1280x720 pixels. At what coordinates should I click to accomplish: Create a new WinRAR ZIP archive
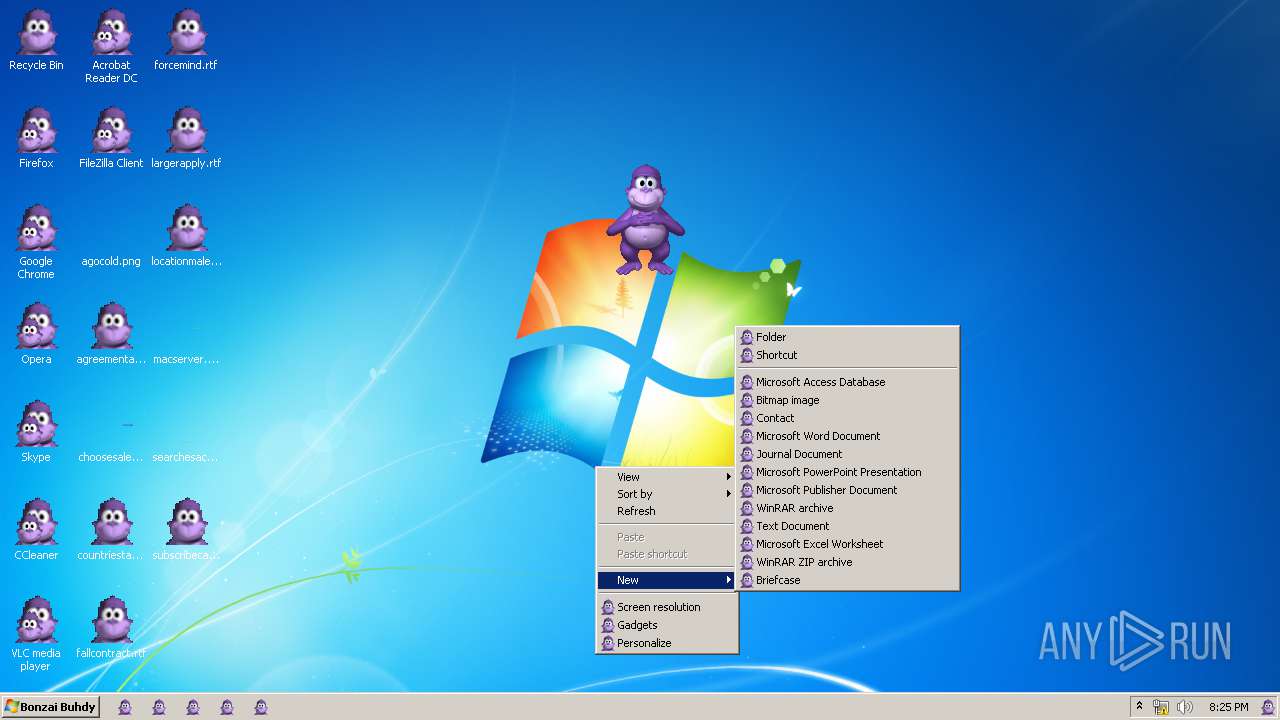coord(847,562)
